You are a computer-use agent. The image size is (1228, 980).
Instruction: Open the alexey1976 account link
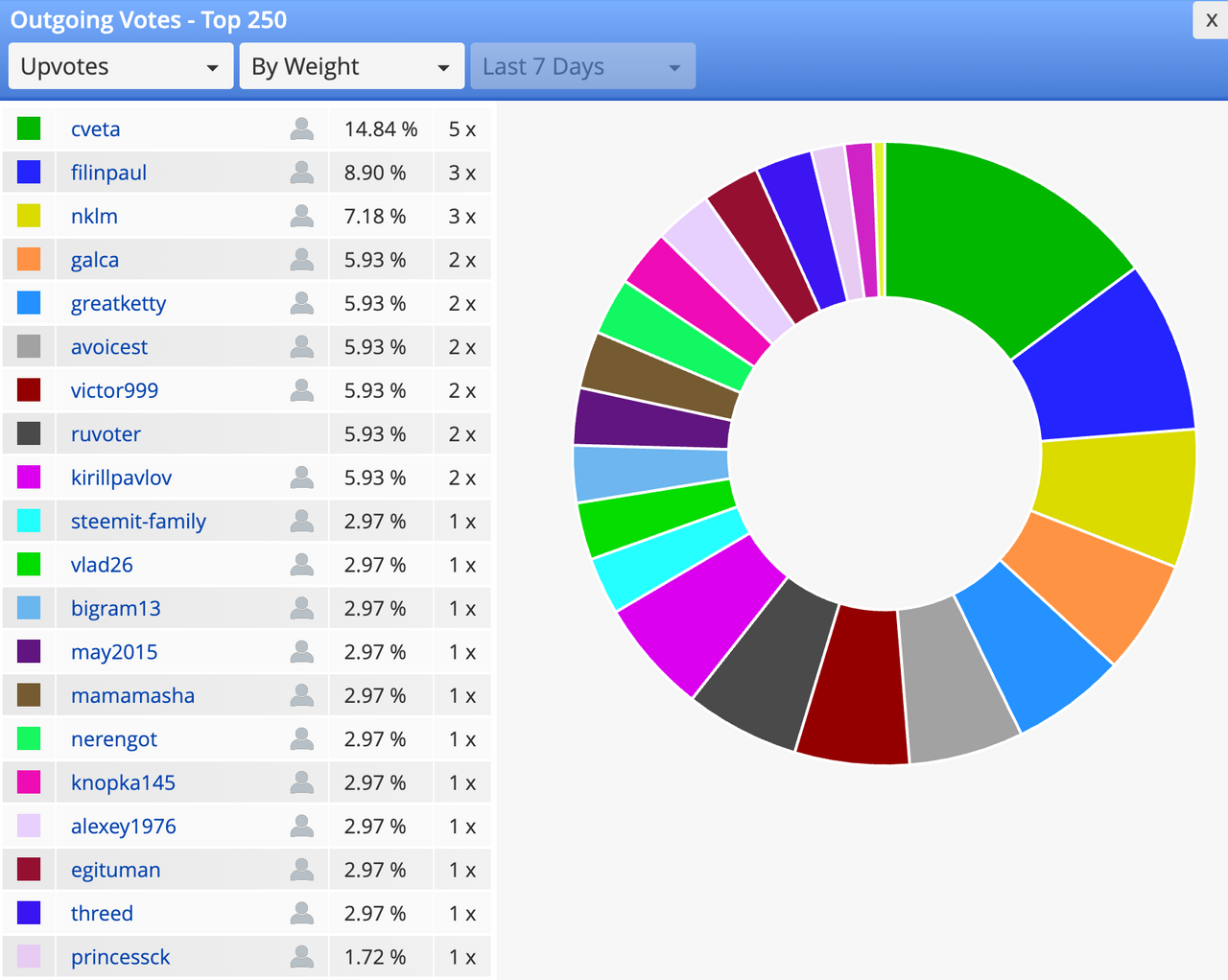[x=124, y=827]
